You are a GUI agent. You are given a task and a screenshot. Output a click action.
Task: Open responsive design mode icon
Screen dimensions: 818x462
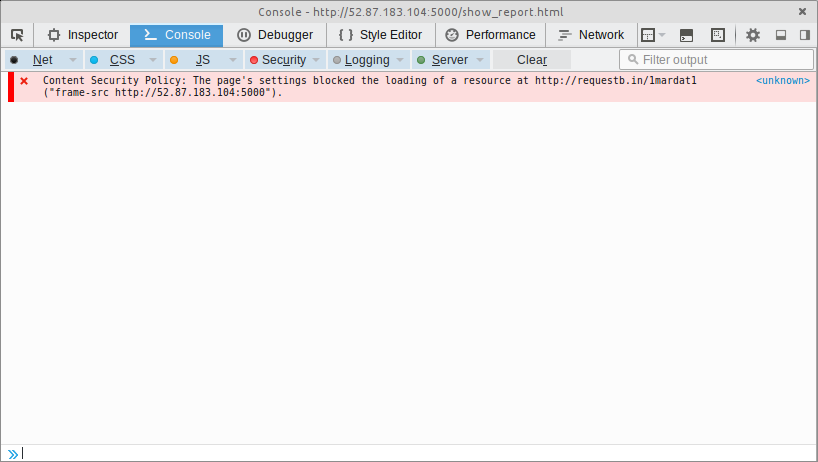pos(718,35)
